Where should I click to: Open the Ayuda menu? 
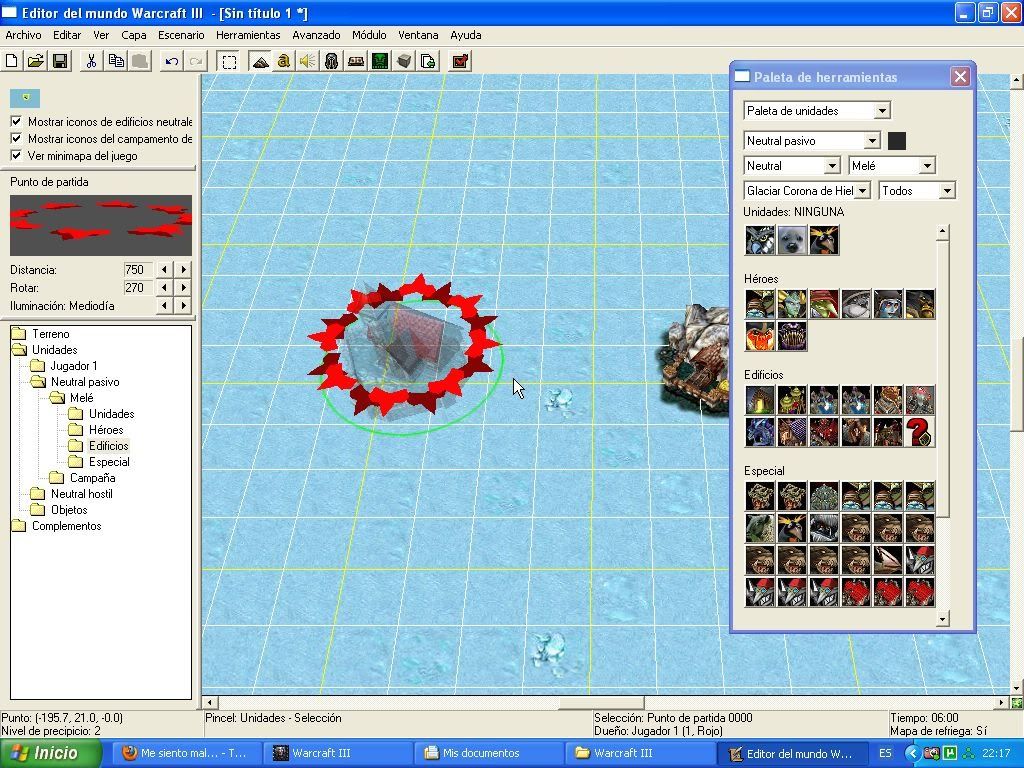pos(466,35)
